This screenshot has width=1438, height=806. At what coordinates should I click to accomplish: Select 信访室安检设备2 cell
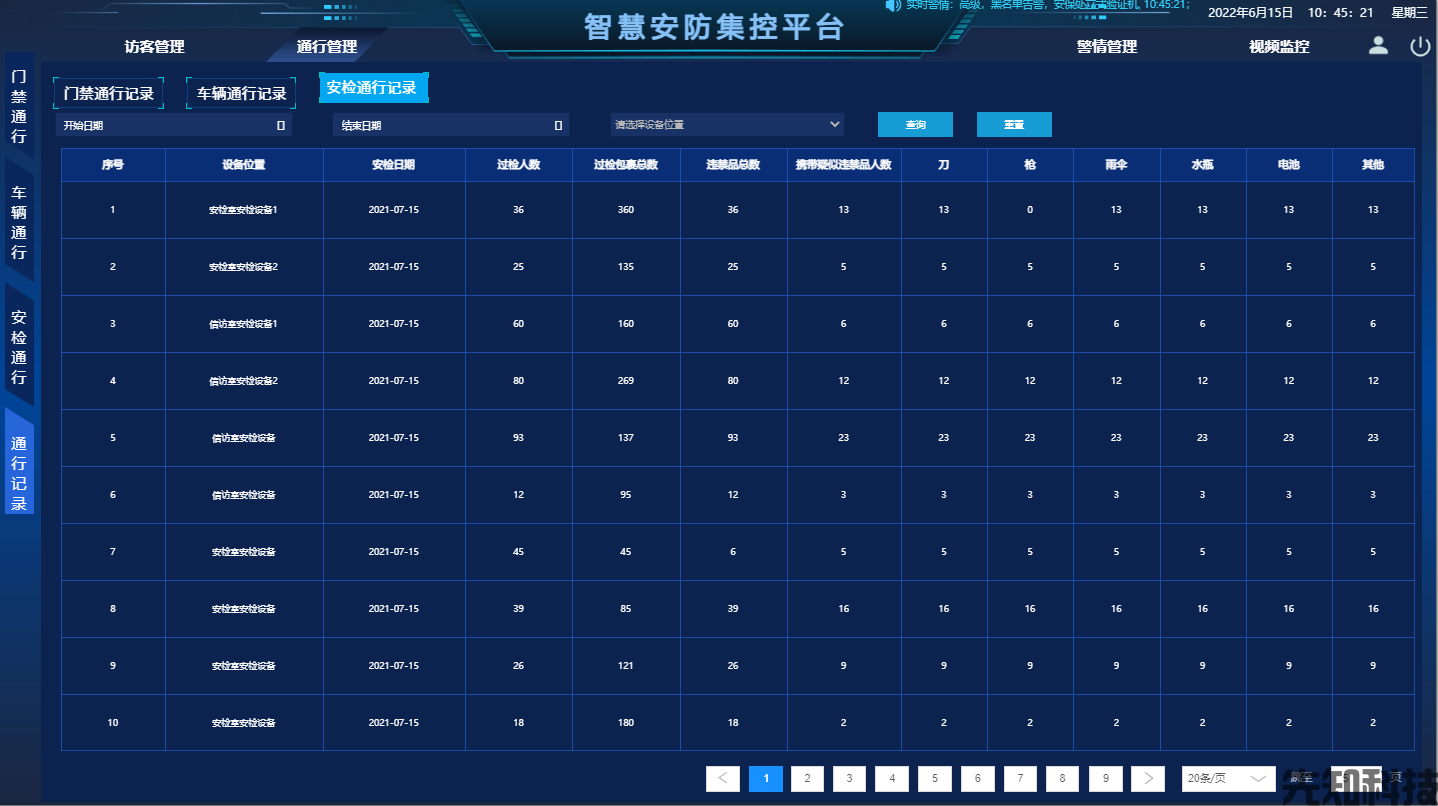(x=244, y=381)
